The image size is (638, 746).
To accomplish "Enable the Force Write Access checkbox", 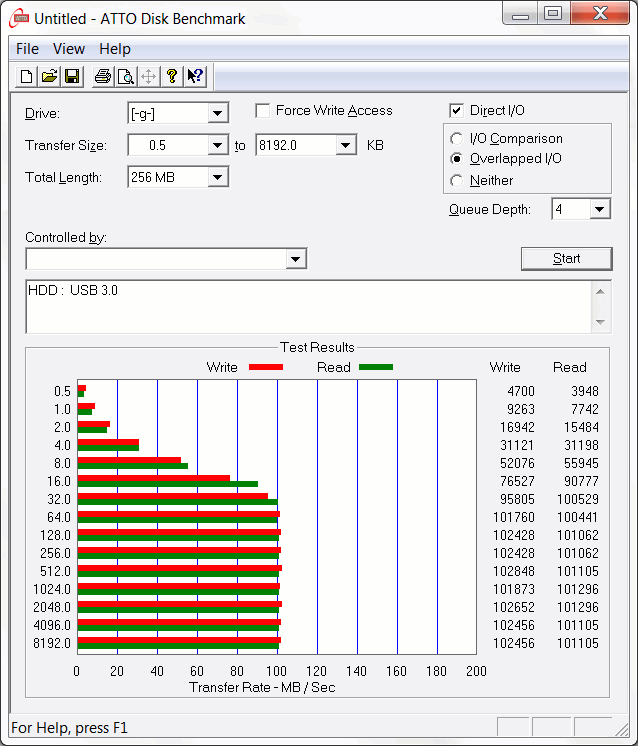I will pos(263,111).
